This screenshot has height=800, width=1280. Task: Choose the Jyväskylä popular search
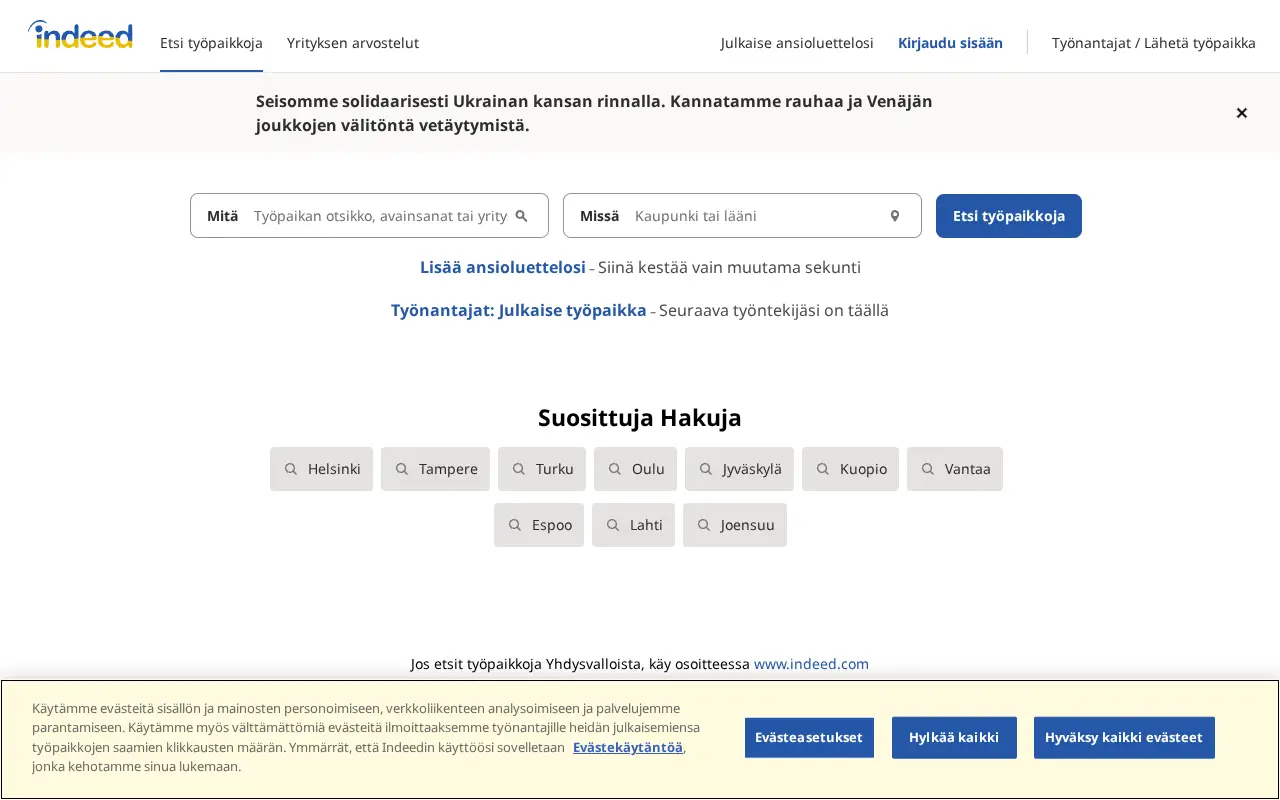coord(739,469)
